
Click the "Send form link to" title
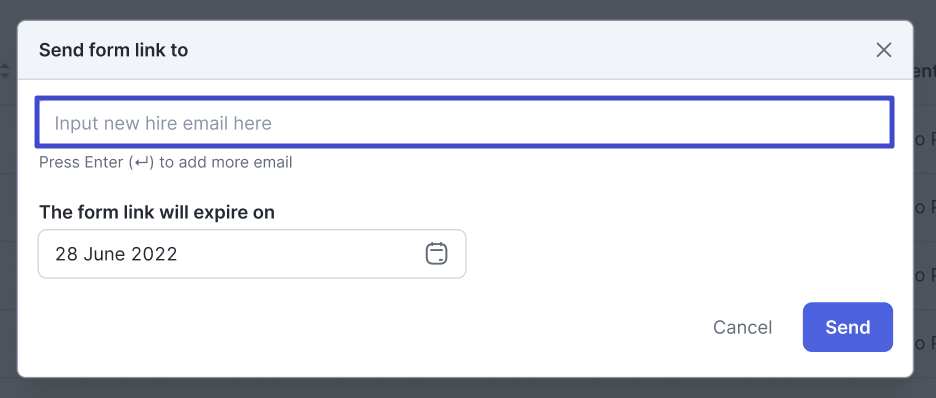click(113, 50)
